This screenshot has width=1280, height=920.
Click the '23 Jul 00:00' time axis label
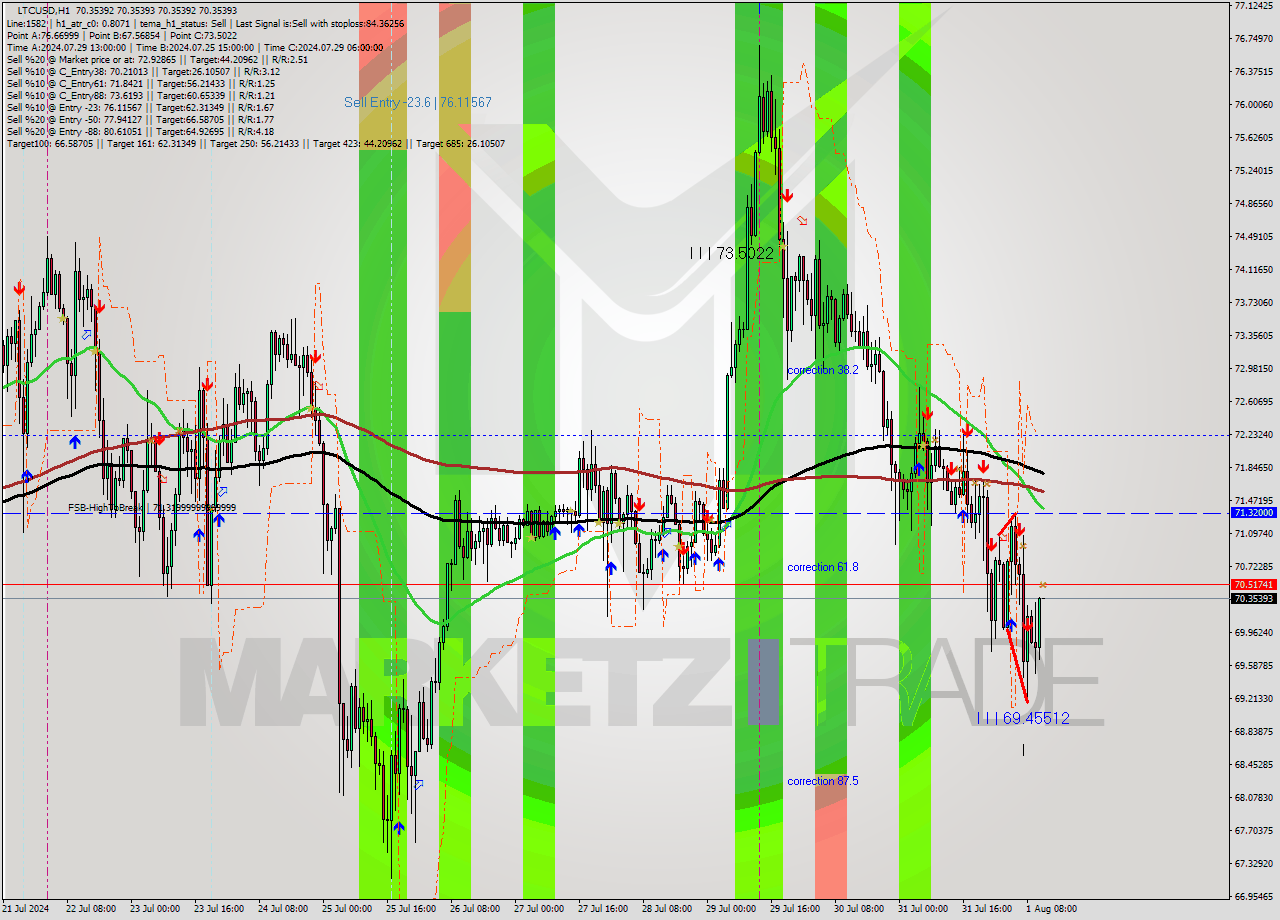point(155,909)
